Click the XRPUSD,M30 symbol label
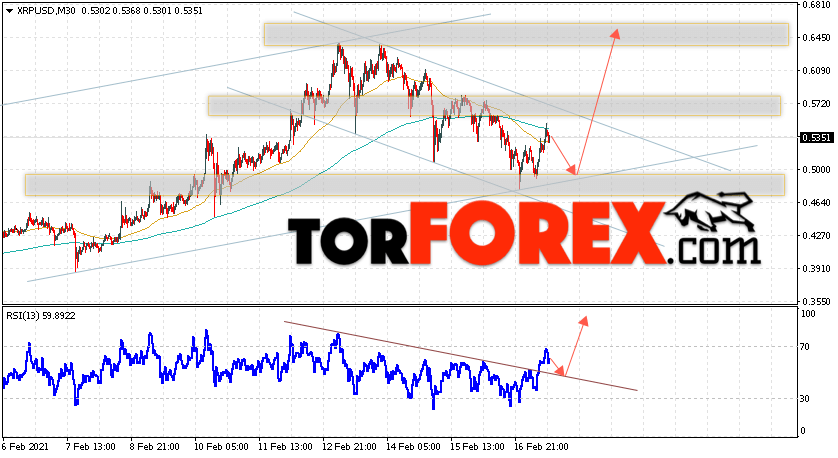This screenshot has height=458, width=838. tap(46, 11)
